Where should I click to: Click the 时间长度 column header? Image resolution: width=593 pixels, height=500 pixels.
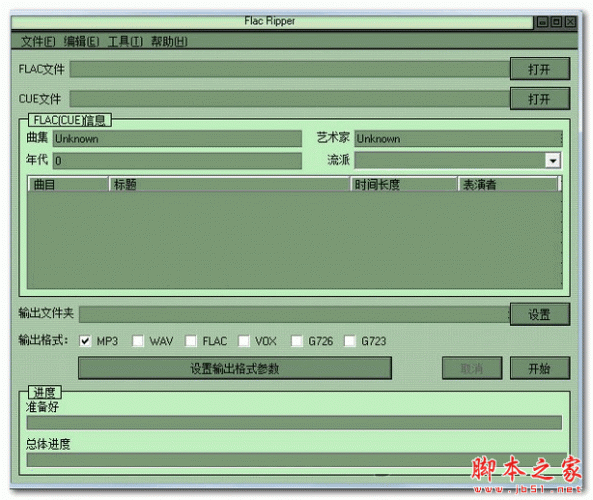[404, 184]
